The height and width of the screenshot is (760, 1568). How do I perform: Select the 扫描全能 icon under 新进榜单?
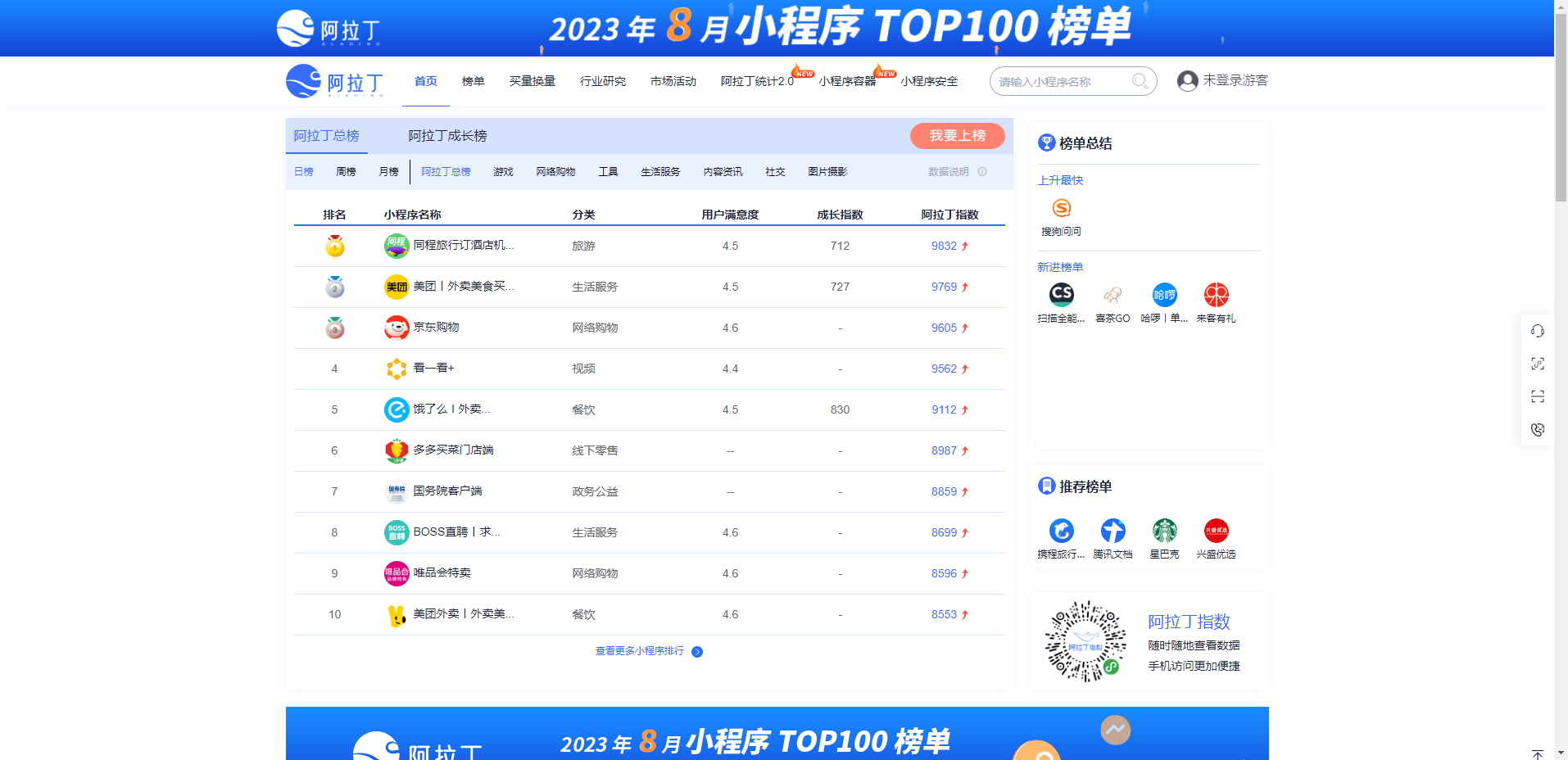click(x=1061, y=296)
